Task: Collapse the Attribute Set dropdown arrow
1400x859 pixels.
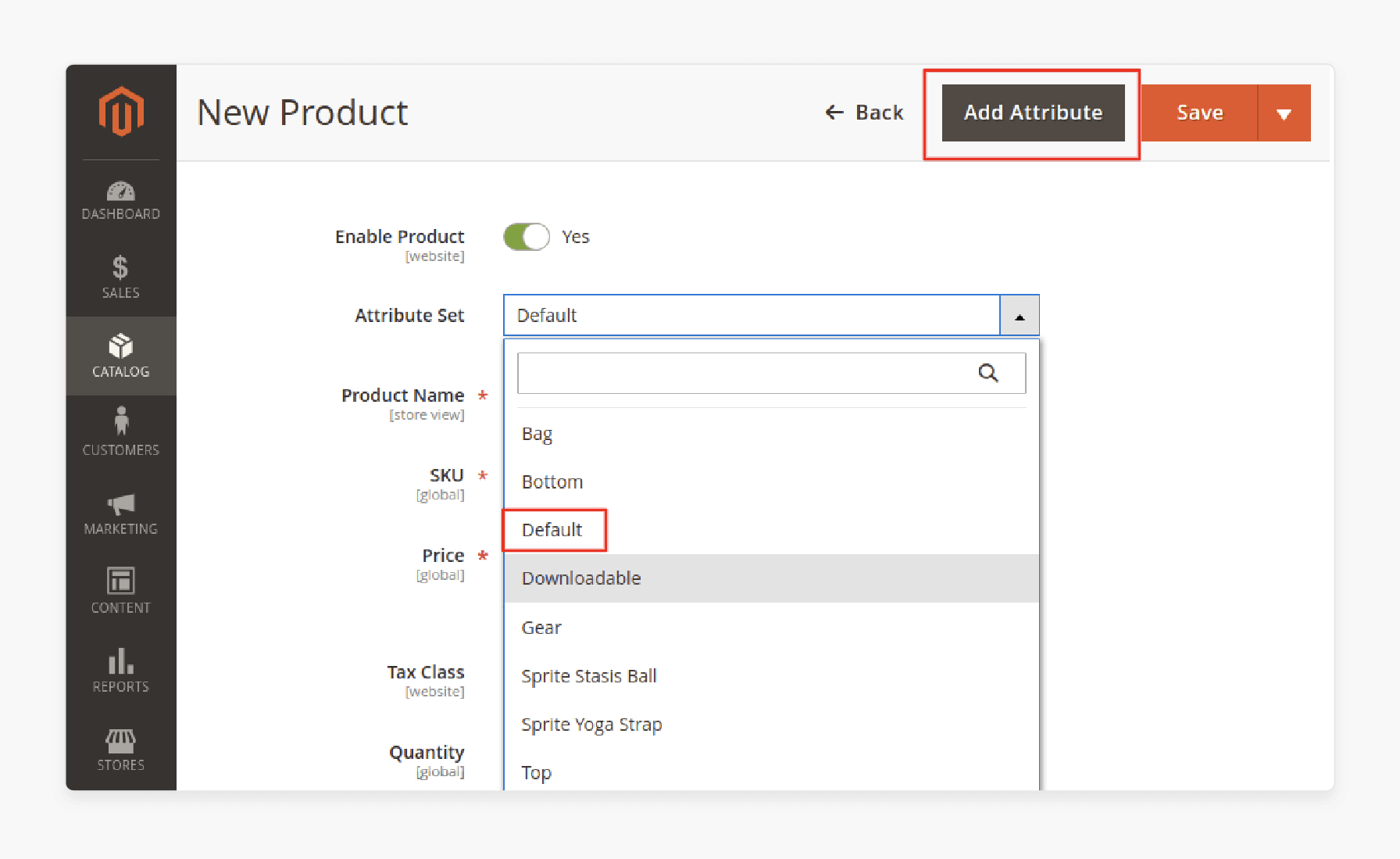Action: point(1020,316)
